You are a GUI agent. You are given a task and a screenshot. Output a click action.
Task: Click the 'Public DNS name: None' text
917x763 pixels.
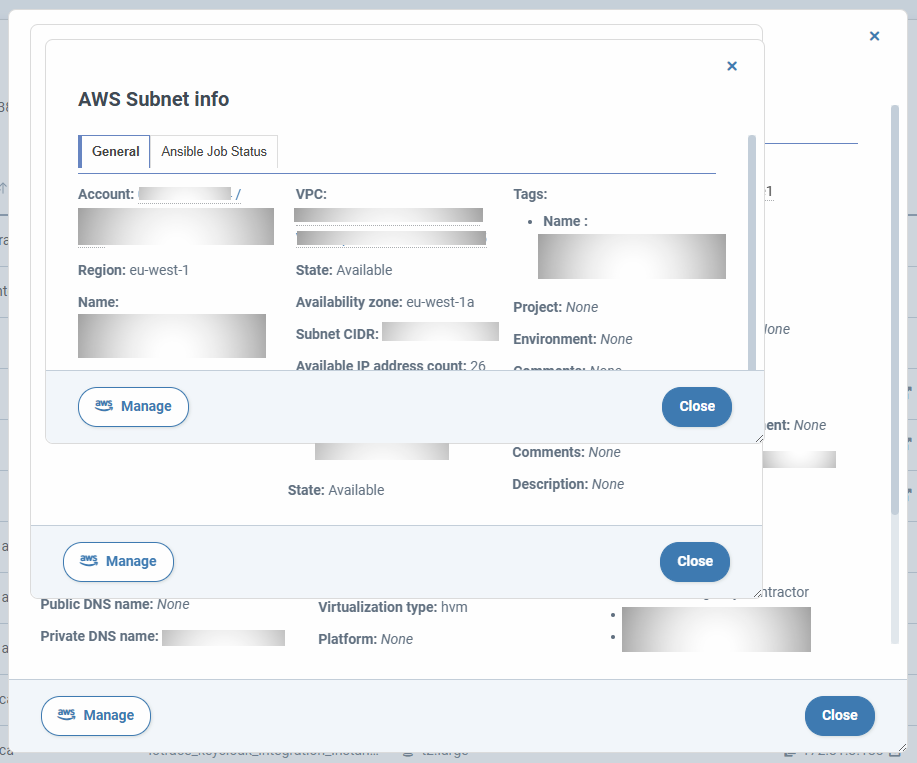pyautogui.click(x=115, y=604)
